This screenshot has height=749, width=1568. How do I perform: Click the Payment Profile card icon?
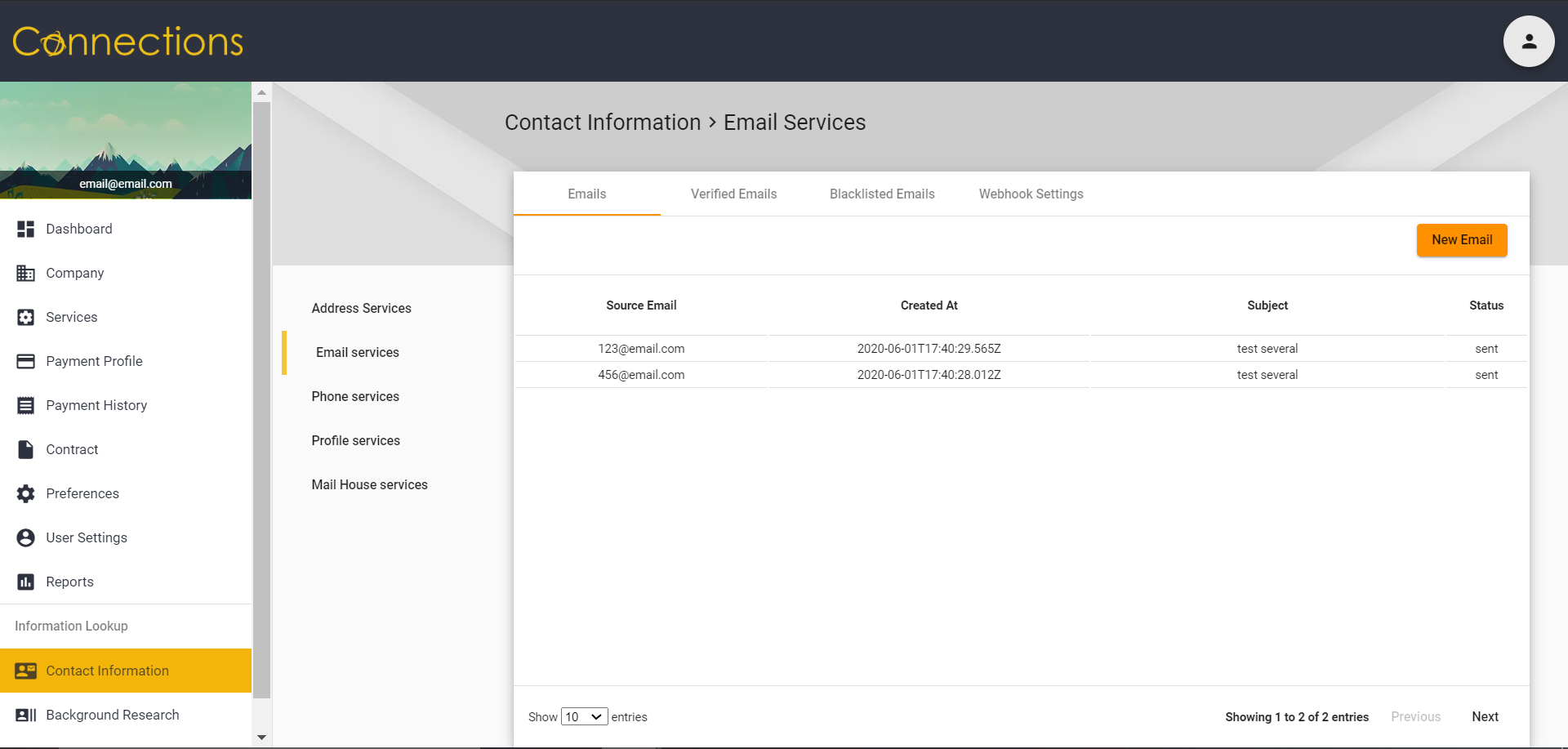pyautogui.click(x=25, y=361)
